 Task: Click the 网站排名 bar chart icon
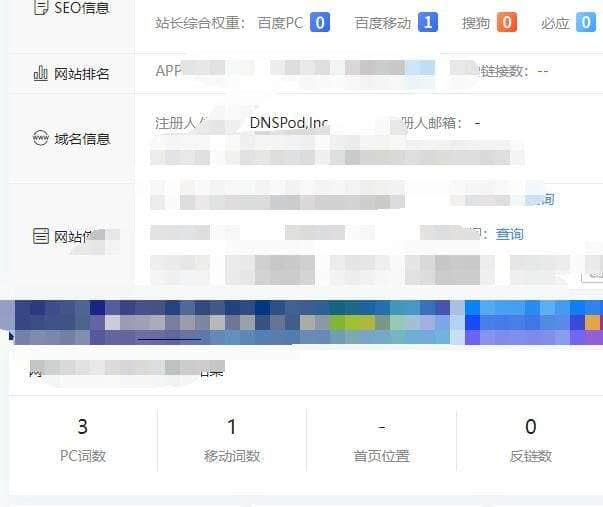click(41, 73)
